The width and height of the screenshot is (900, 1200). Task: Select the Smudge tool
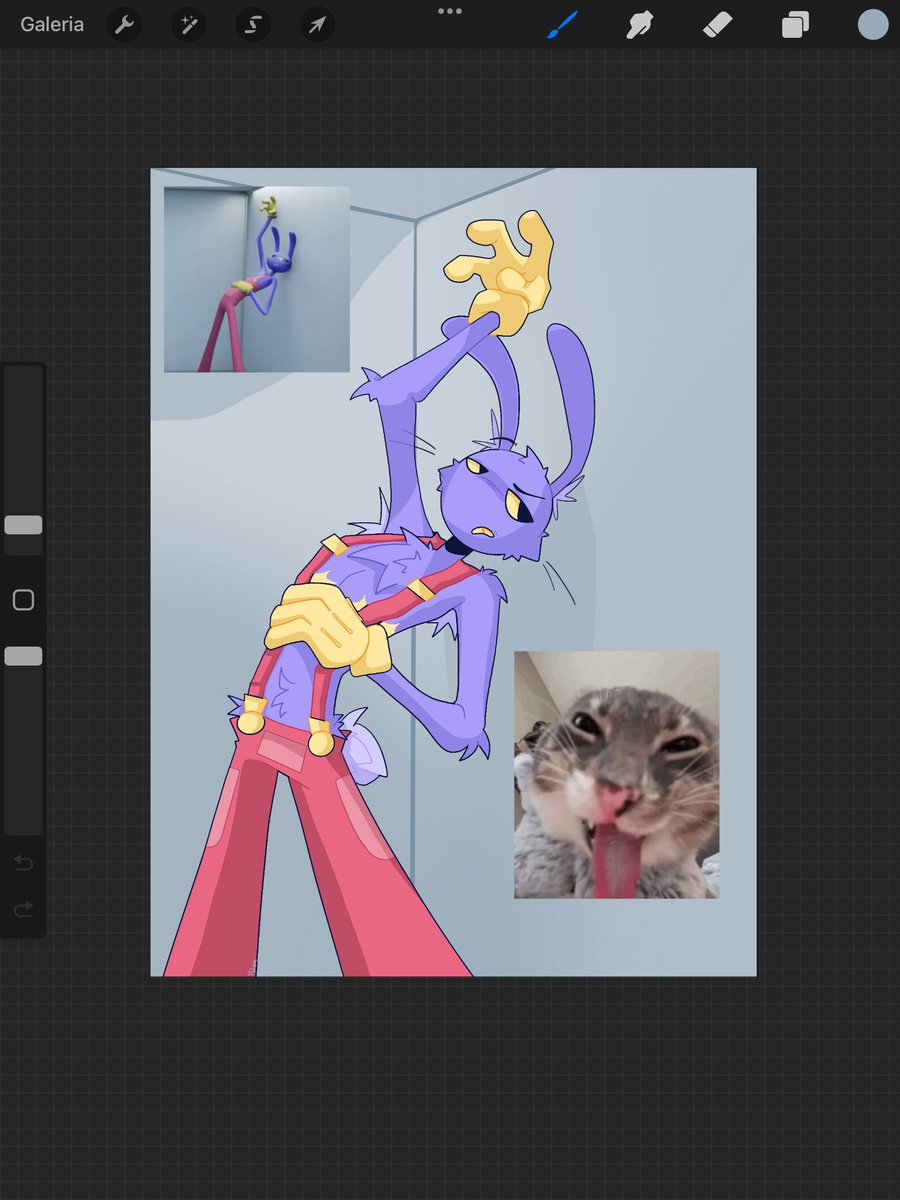[x=640, y=25]
